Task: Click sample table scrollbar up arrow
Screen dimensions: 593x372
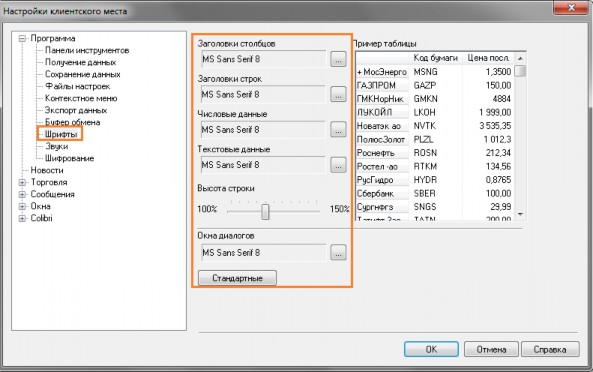Action: coord(520,58)
